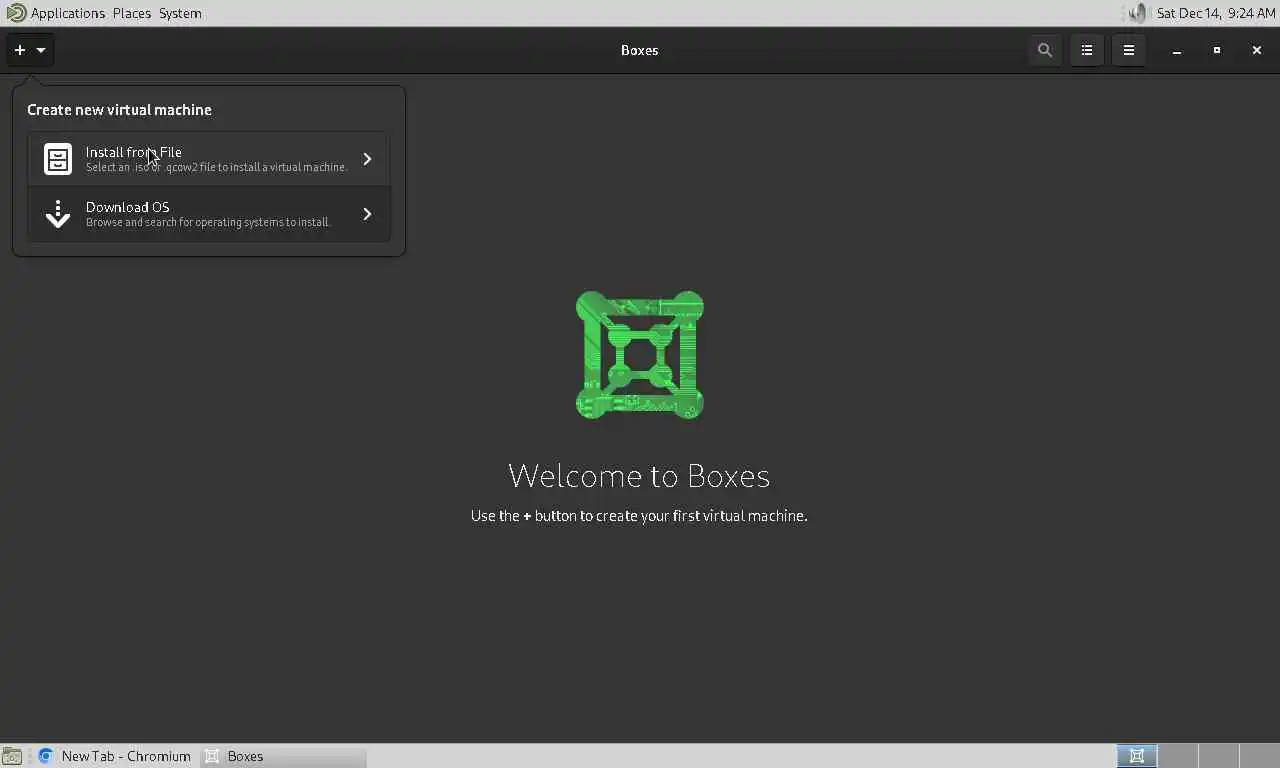Click the show desktop icon in bottom panel

(x=12, y=756)
